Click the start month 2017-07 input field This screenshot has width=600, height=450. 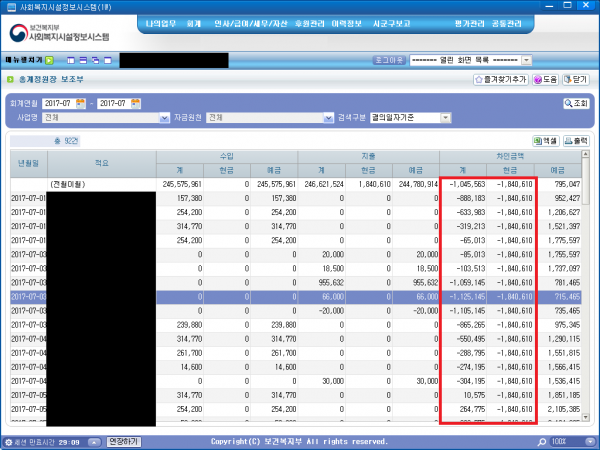tap(58, 103)
